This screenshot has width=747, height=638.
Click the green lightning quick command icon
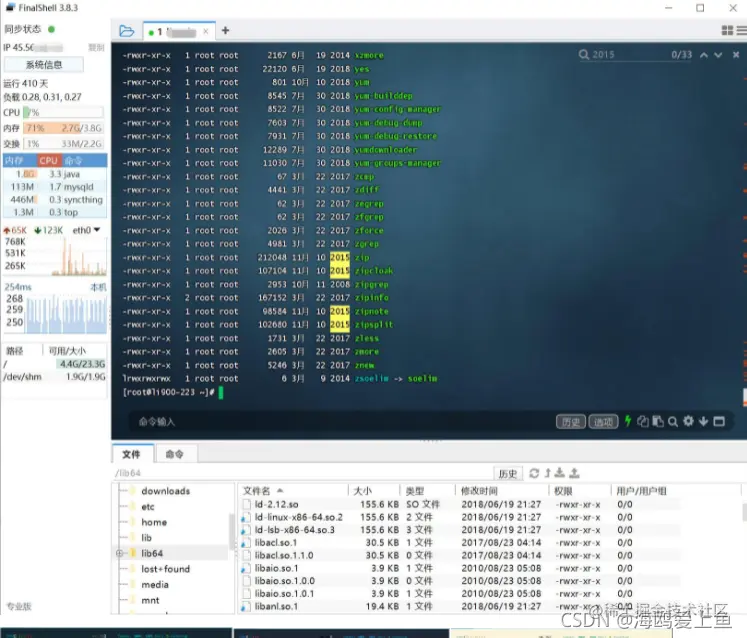[628, 421]
